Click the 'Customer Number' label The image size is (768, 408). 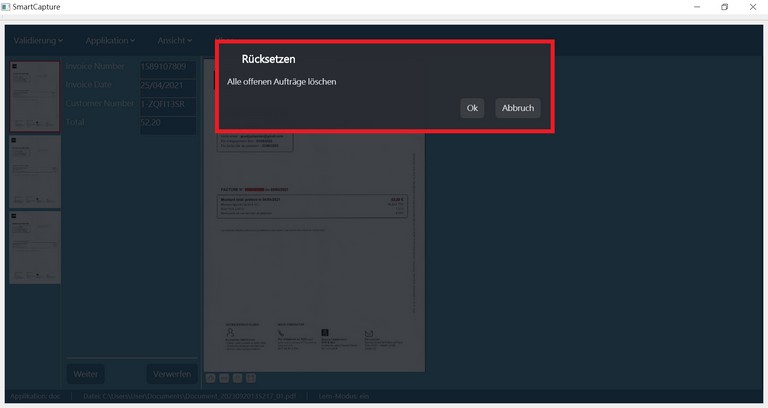click(x=100, y=103)
